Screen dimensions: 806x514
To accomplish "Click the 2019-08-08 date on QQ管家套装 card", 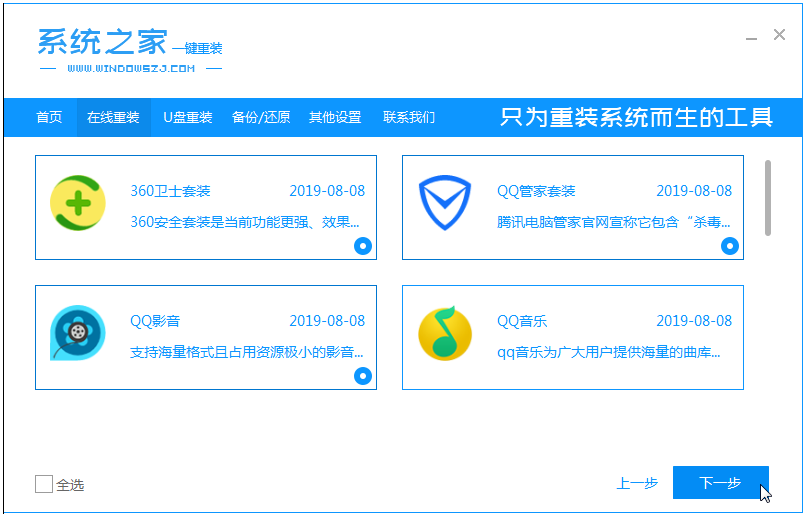I will click(694, 191).
